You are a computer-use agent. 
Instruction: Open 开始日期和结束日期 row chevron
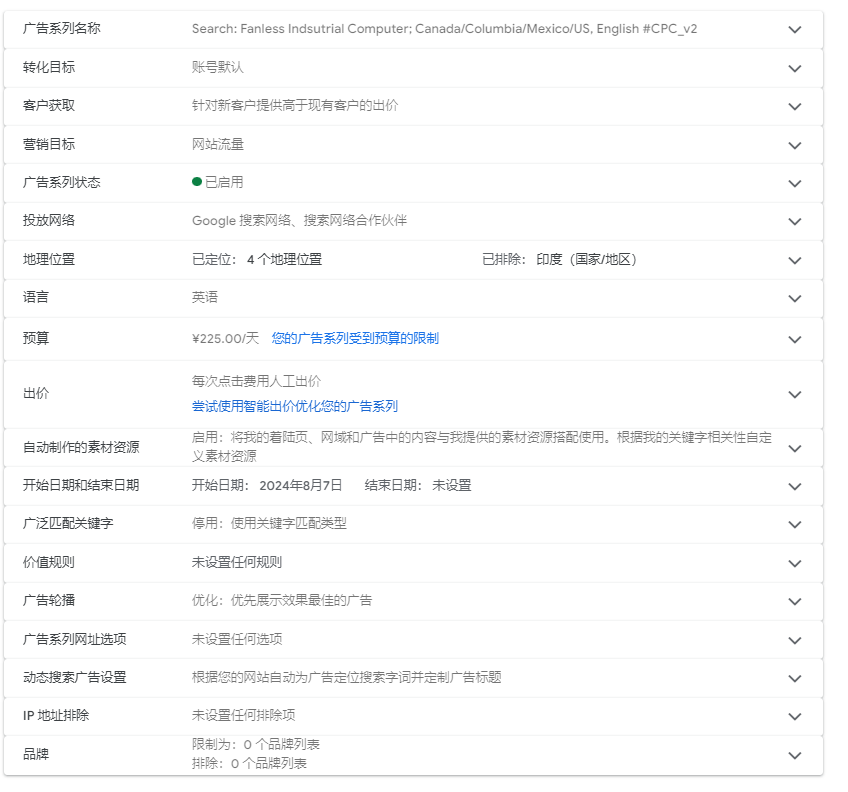(x=795, y=486)
